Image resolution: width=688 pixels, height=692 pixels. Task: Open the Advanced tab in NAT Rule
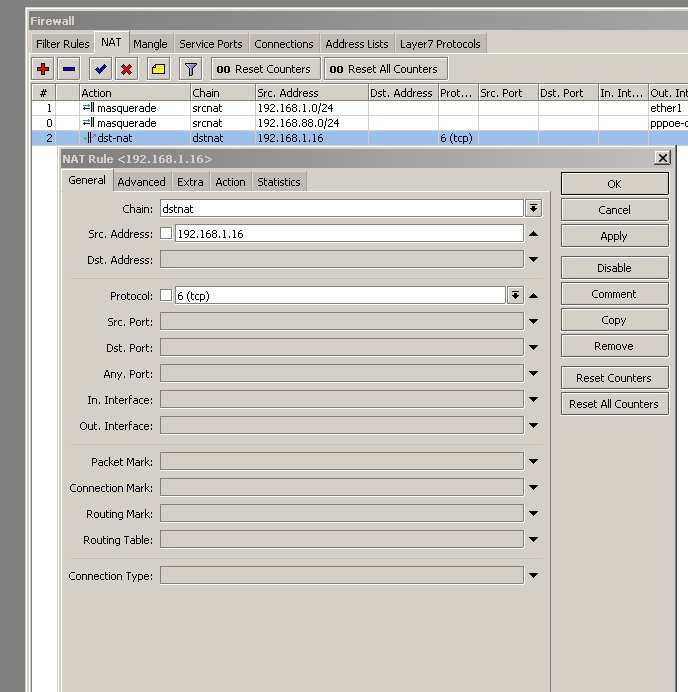tap(141, 182)
